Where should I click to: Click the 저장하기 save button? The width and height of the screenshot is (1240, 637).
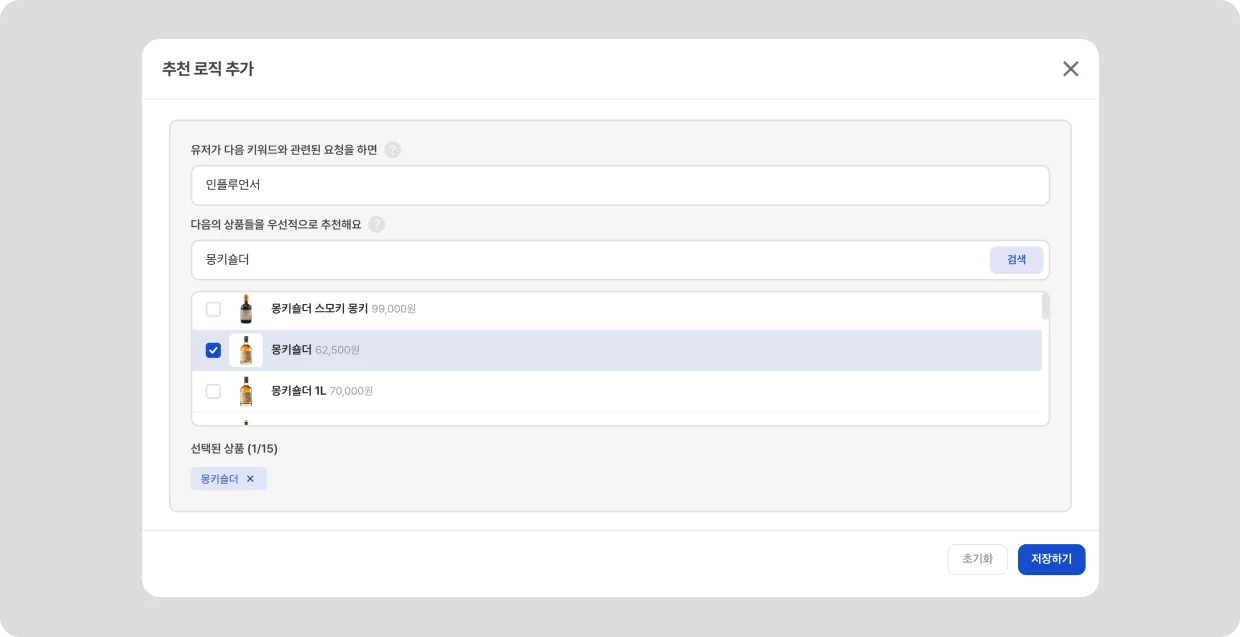click(1051, 559)
